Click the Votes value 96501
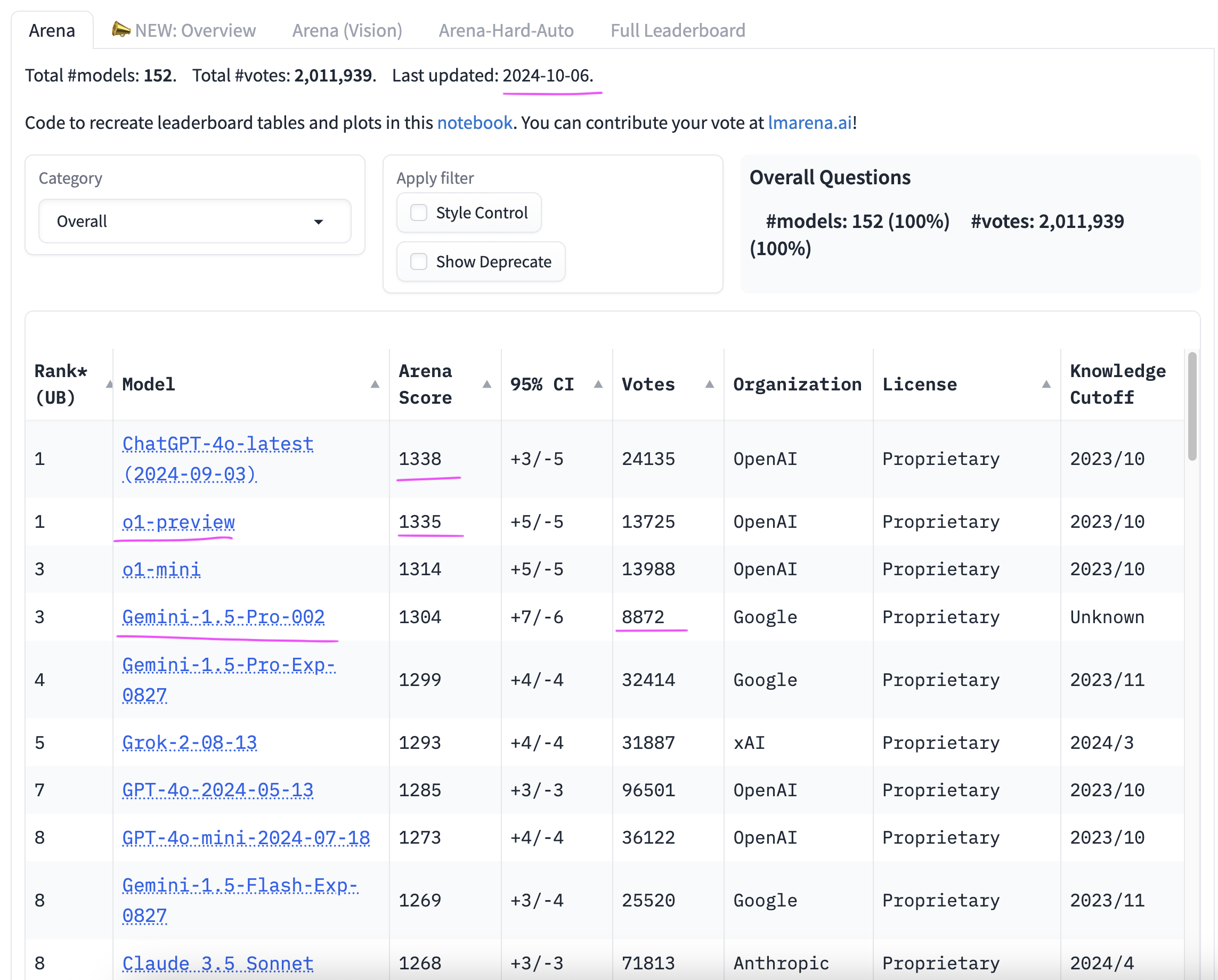Viewport: 1218px width, 980px height. coord(648,790)
